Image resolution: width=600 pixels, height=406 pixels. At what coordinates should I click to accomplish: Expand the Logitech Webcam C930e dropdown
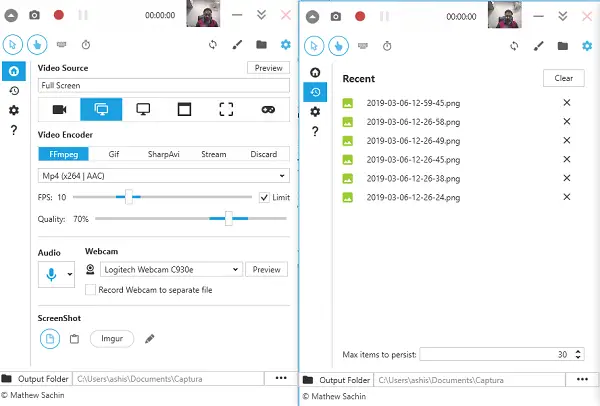(171, 269)
